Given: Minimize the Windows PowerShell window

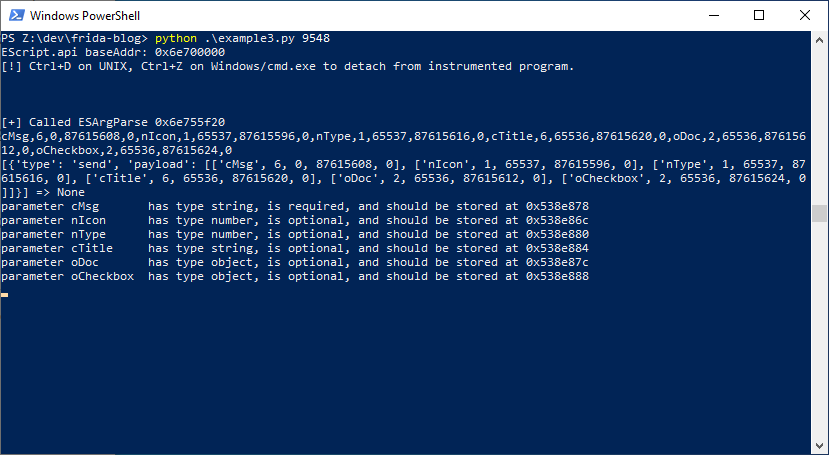Looking at the screenshot, I should tap(714, 15).
